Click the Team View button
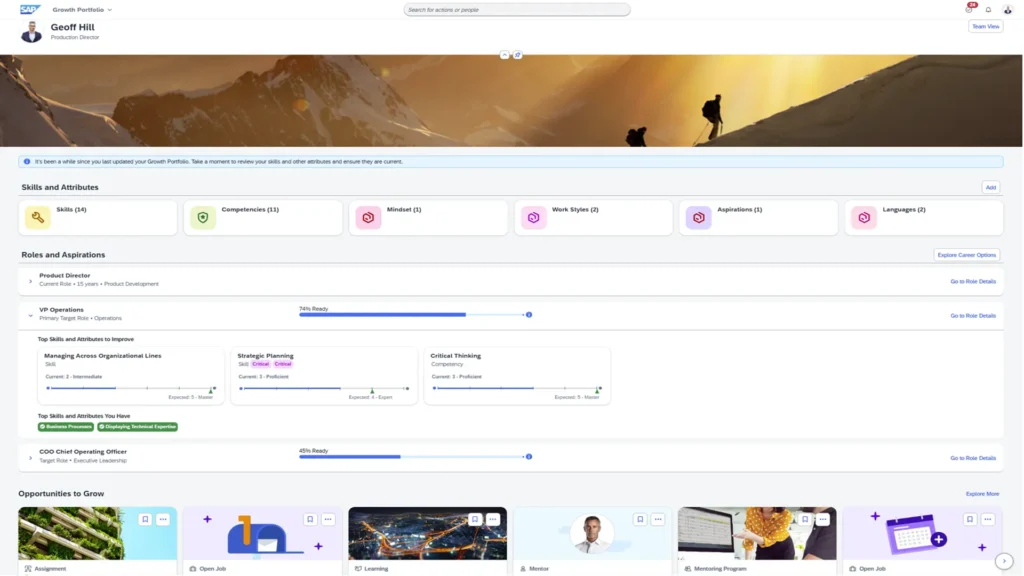 (x=985, y=27)
